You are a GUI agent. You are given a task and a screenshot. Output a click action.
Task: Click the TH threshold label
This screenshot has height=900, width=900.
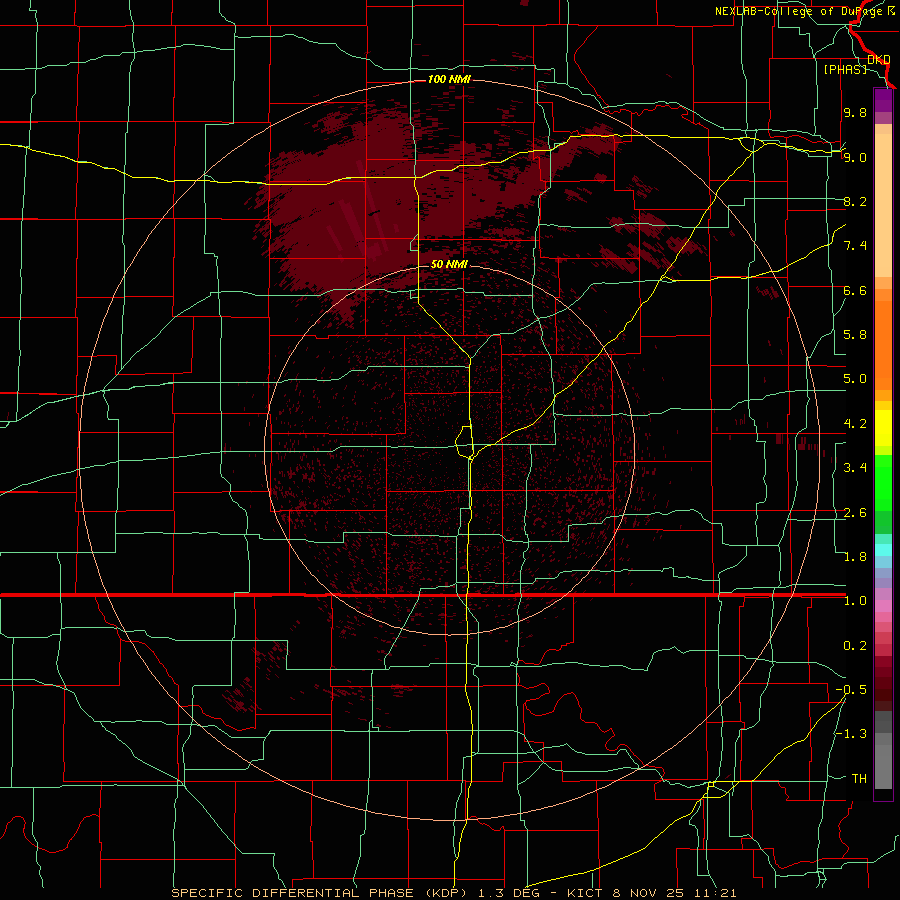[859, 779]
